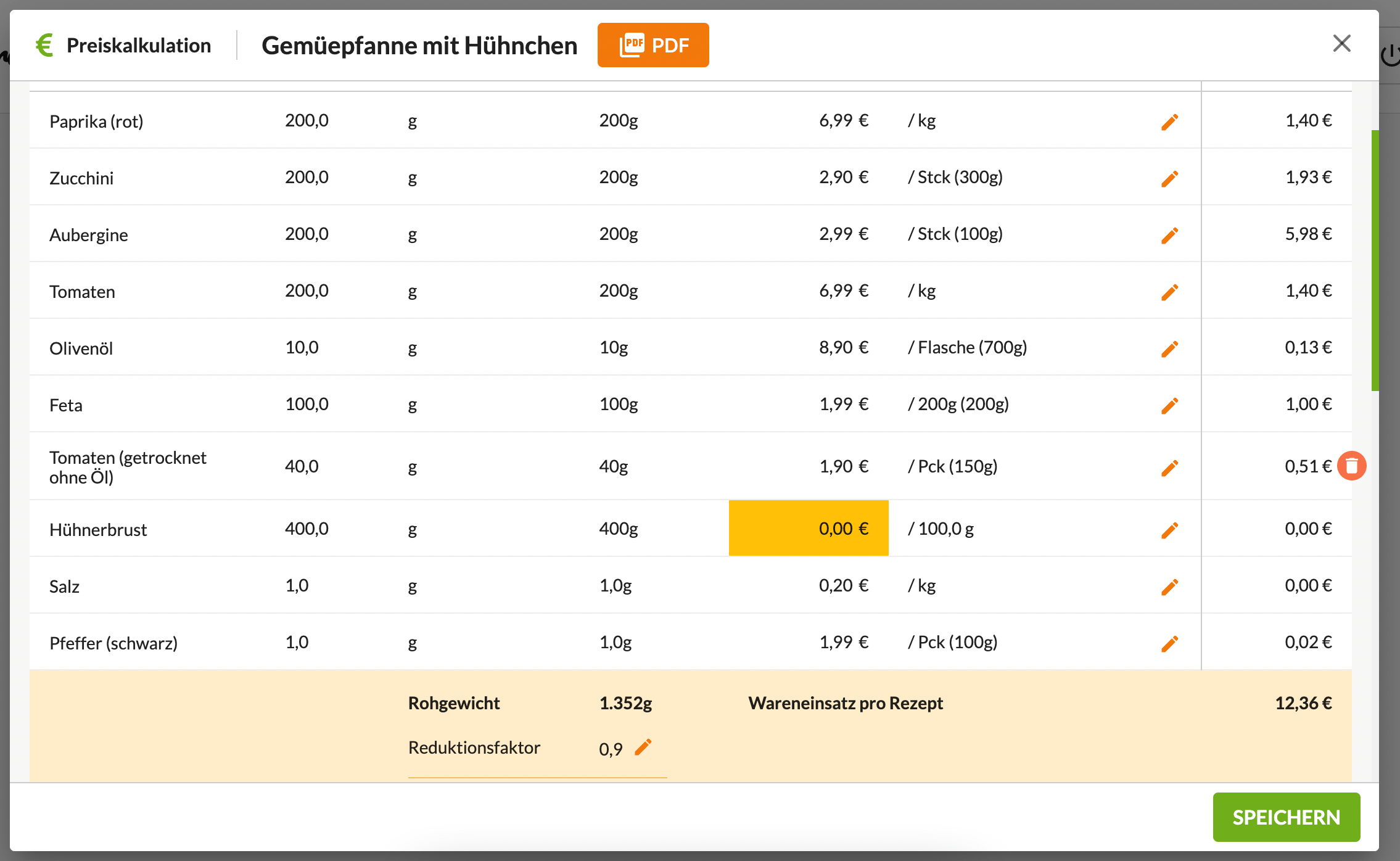Click the / Flasche (700g) unit text

pos(967,347)
